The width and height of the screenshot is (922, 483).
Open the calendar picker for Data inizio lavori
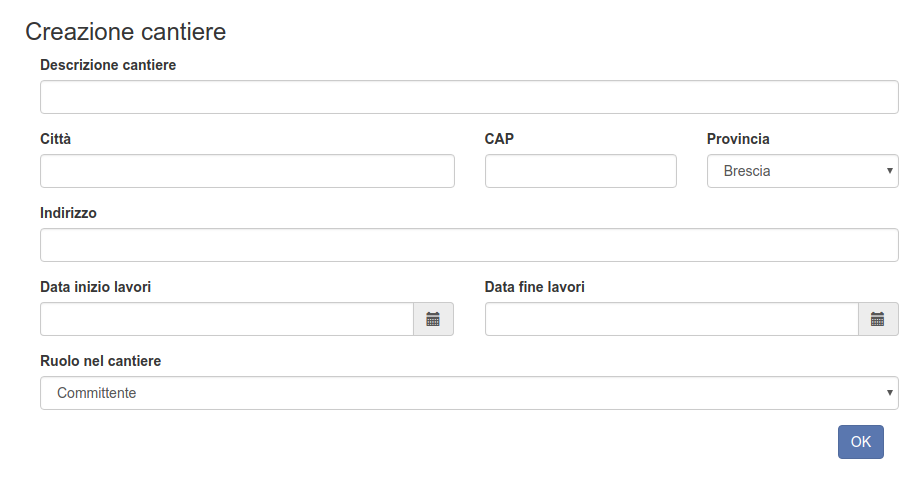(x=433, y=319)
